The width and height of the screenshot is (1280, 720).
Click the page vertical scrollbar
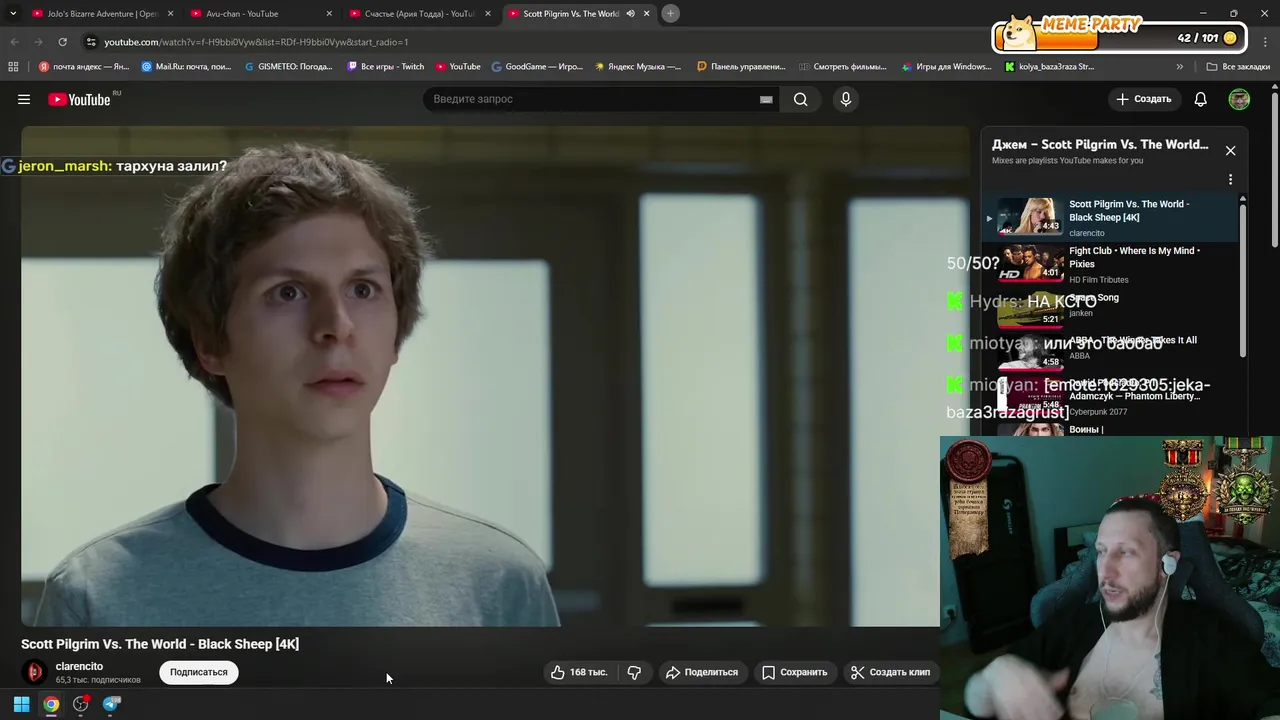(x=1274, y=170)
